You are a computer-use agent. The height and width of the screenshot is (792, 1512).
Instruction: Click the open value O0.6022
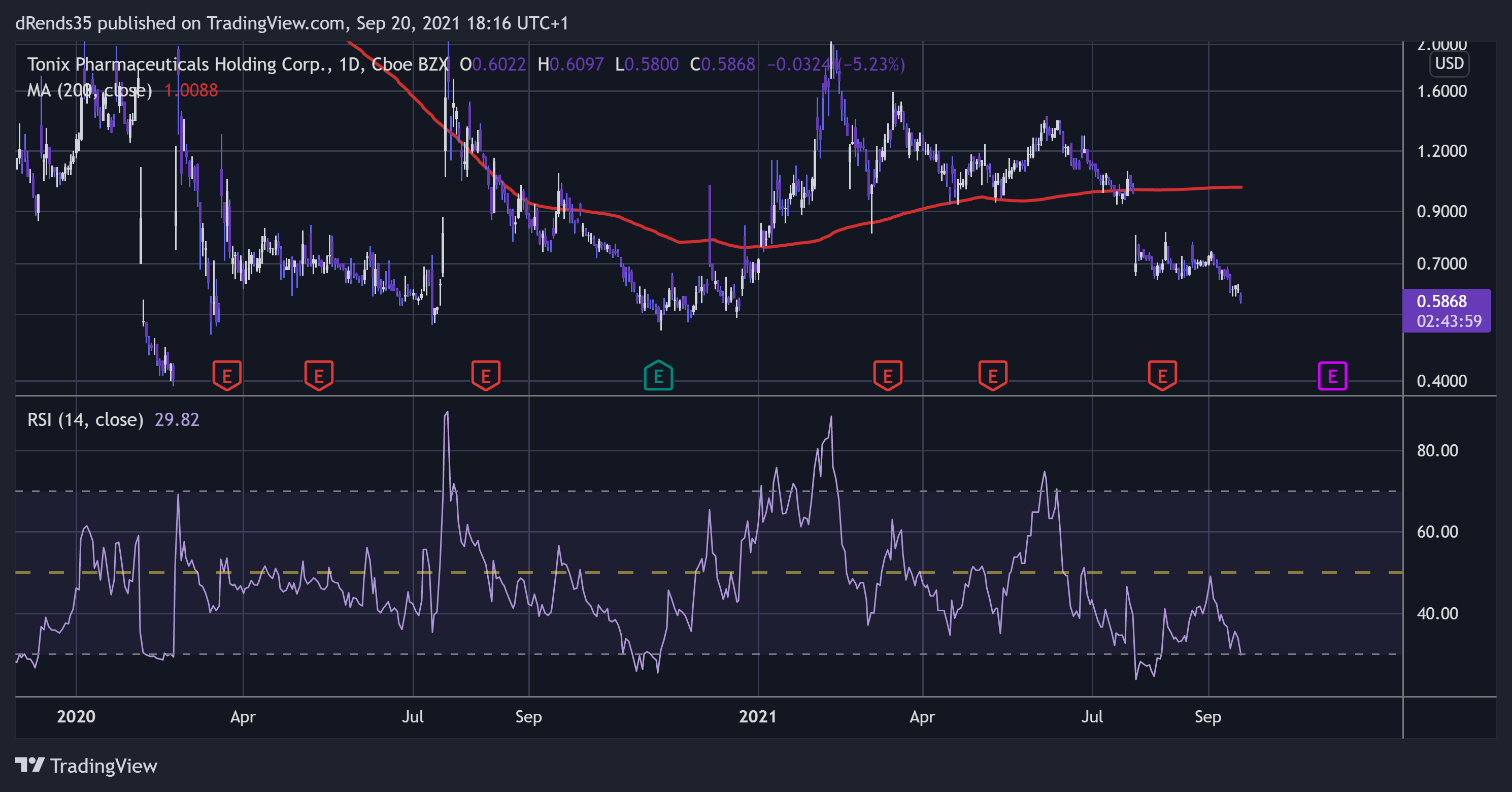(492, 64)
